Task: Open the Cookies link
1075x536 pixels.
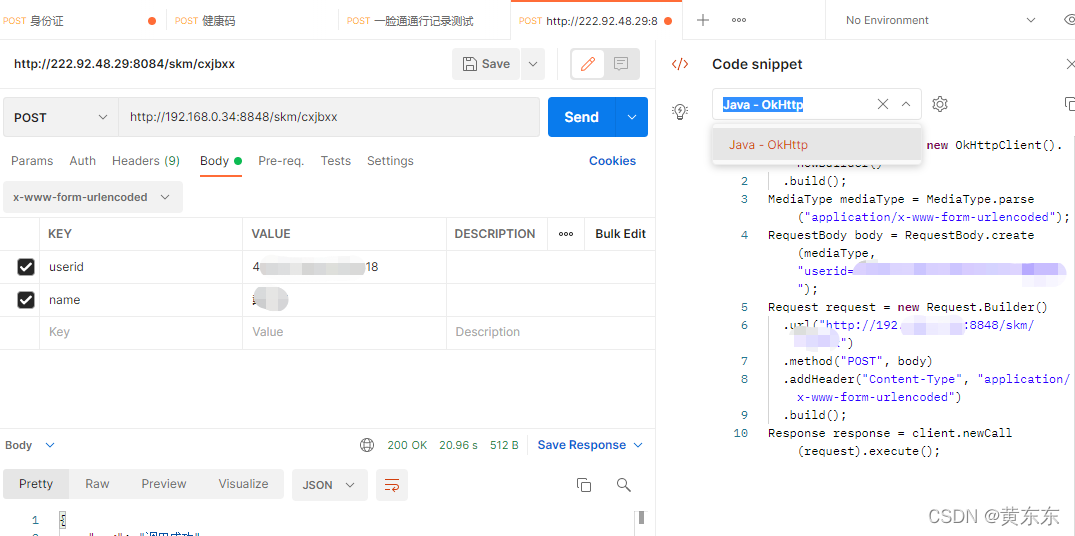Action: pyautogui.click(x=612, y=161)
